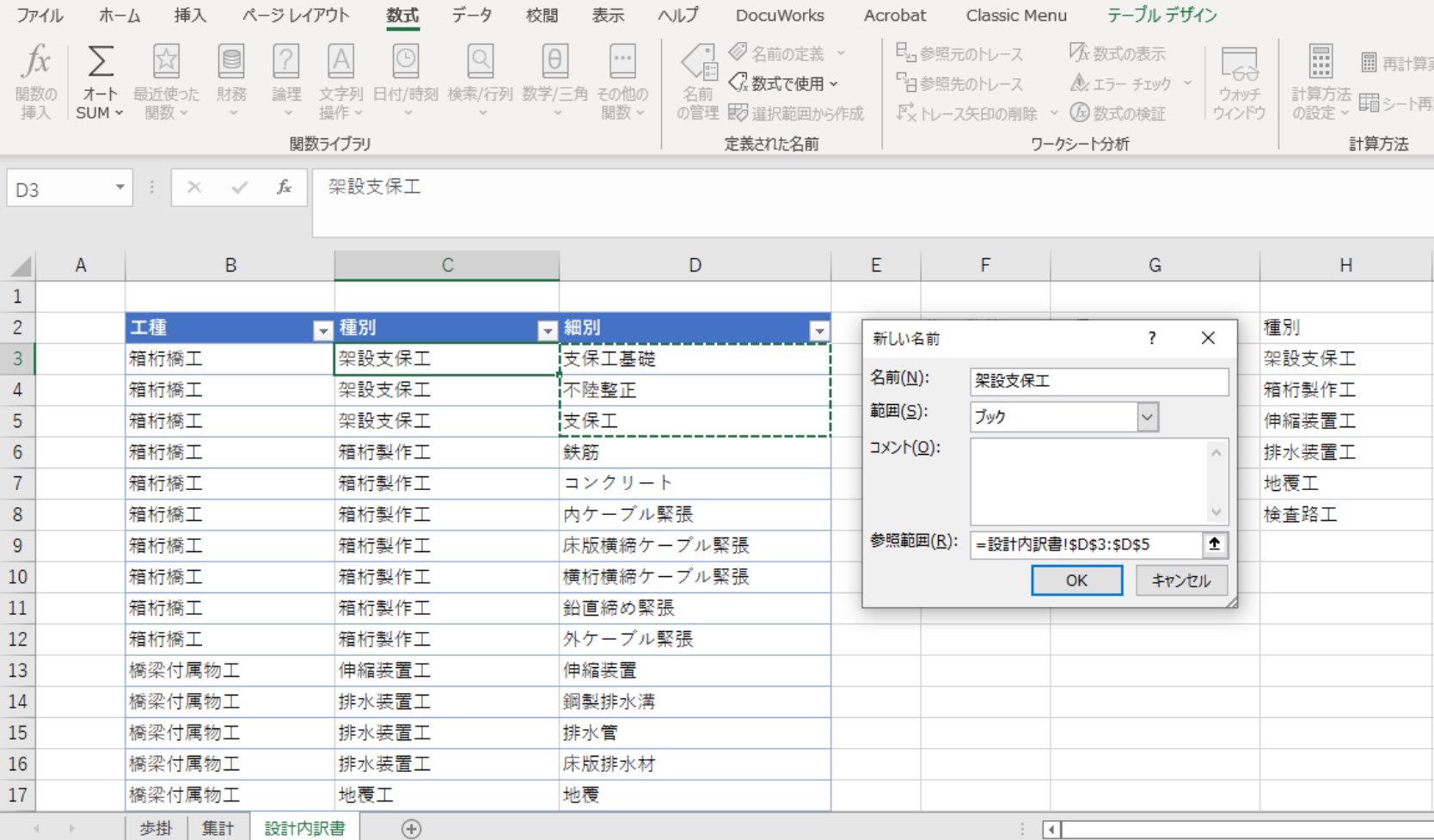Expand the Name Box dropdown arrow
Screen dimensions: 1434x840
pyautogui.click(x=119, y=188)
